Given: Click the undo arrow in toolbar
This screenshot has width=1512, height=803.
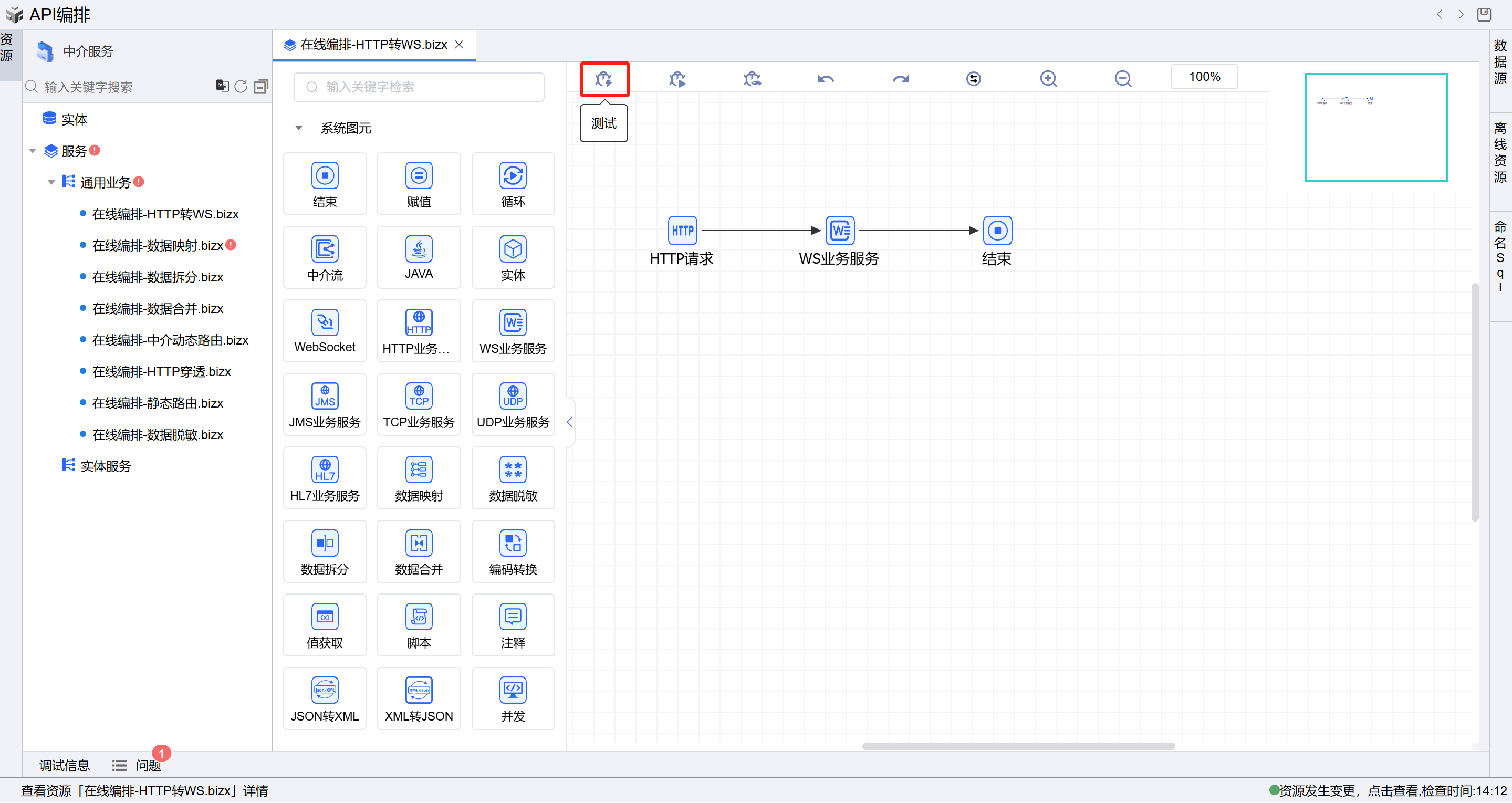Looking at the screenshot, I should click(x=826, y=79).
